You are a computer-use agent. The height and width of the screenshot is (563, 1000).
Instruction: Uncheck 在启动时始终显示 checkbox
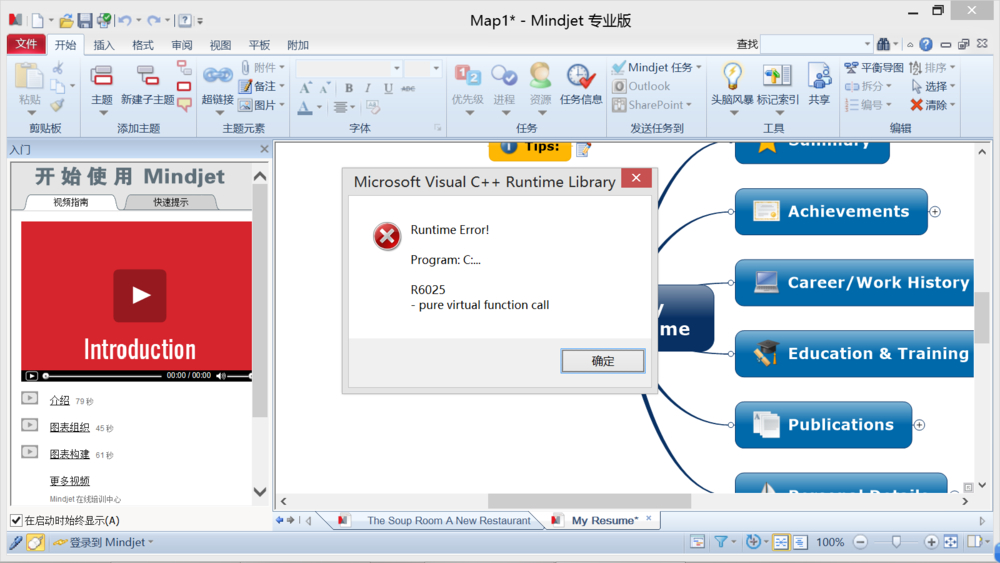pos(17,520)
